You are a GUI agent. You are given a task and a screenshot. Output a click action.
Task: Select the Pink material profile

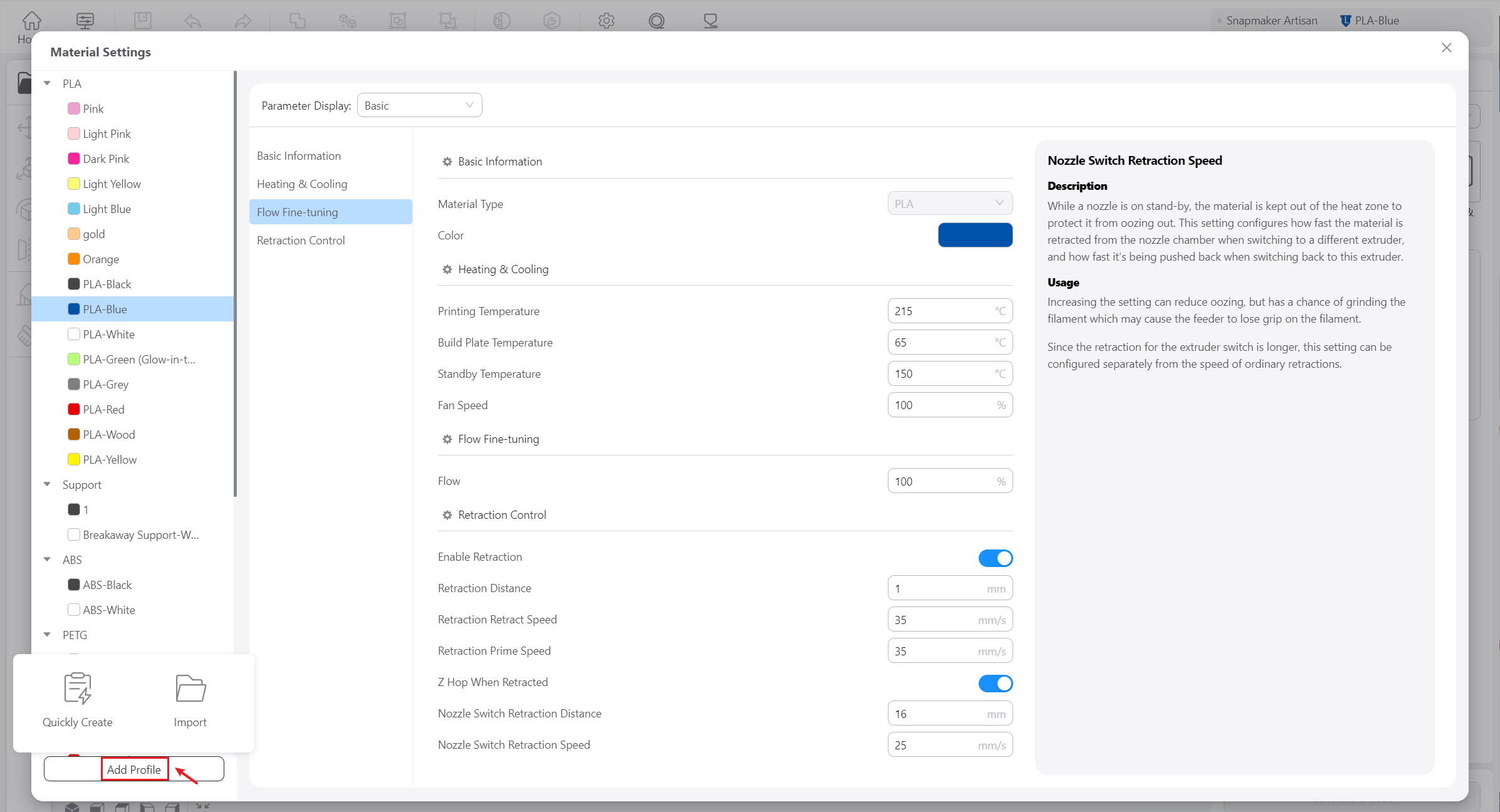pyautogui.click(x=133, y=108)
